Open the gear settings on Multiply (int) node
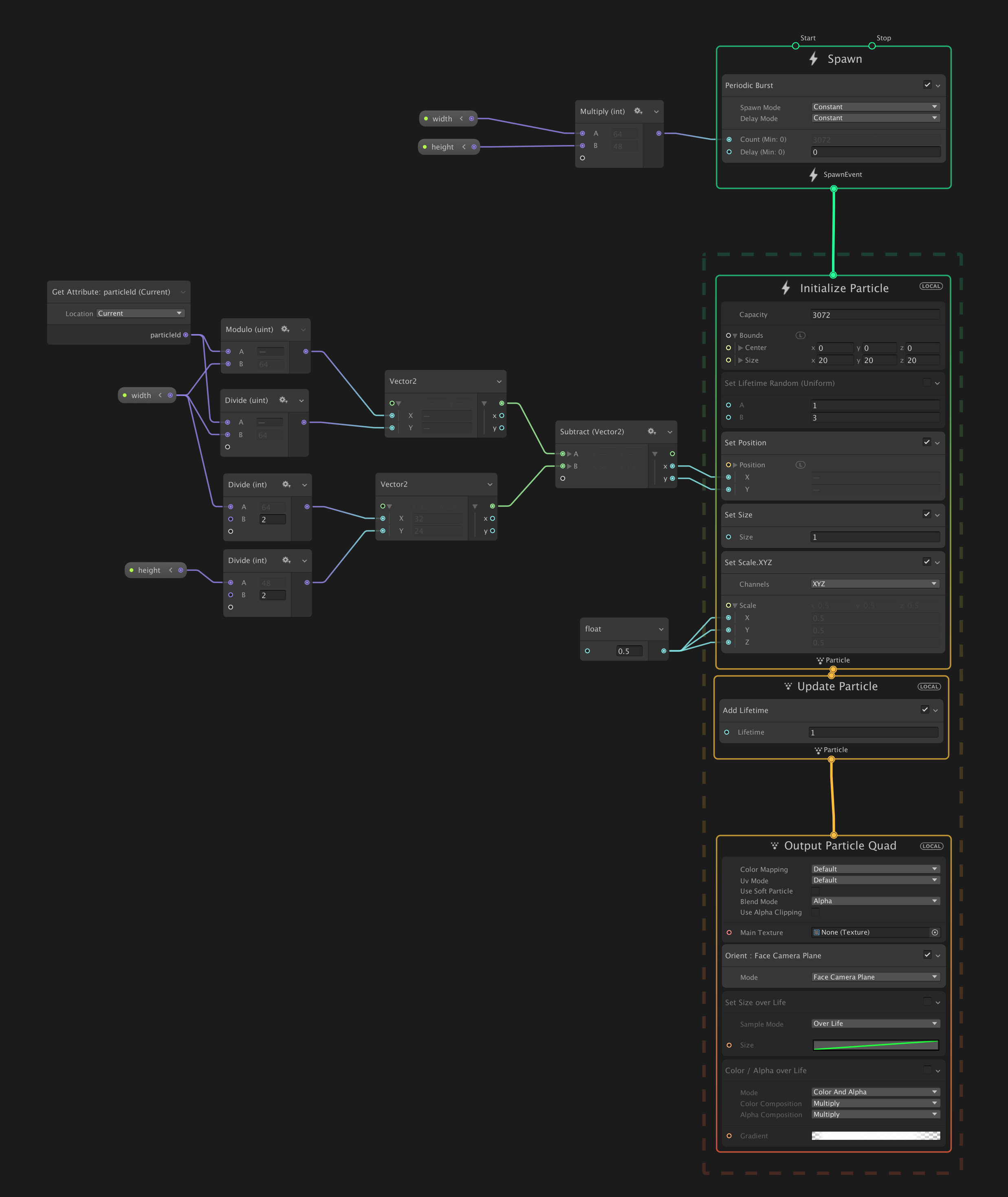1008x1197 pixels. tap(638, 111)
